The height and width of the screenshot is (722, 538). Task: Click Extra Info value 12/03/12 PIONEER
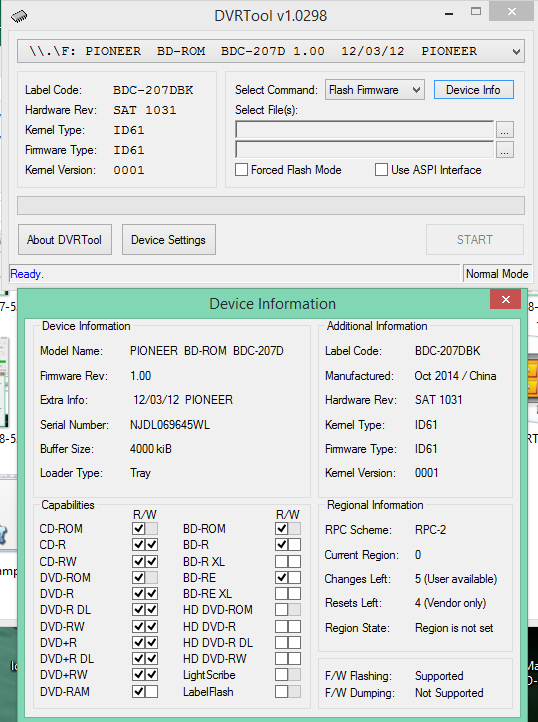click(x=183, y=400)
